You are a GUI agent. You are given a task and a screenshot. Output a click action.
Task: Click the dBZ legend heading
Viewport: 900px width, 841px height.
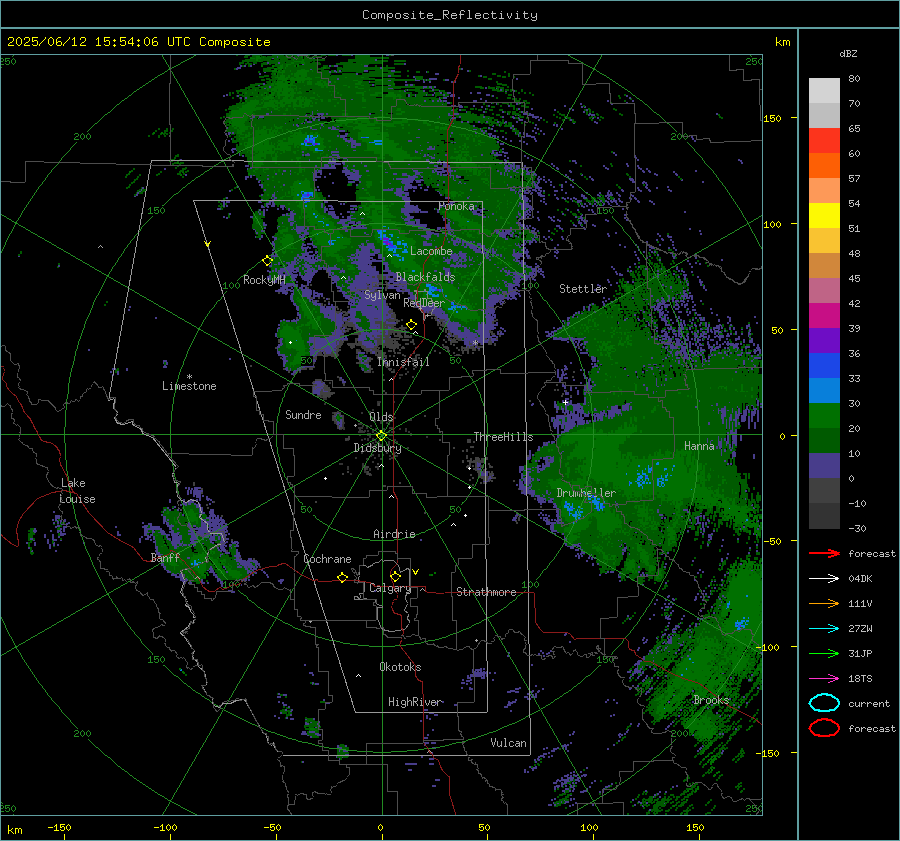pos(848,53)
